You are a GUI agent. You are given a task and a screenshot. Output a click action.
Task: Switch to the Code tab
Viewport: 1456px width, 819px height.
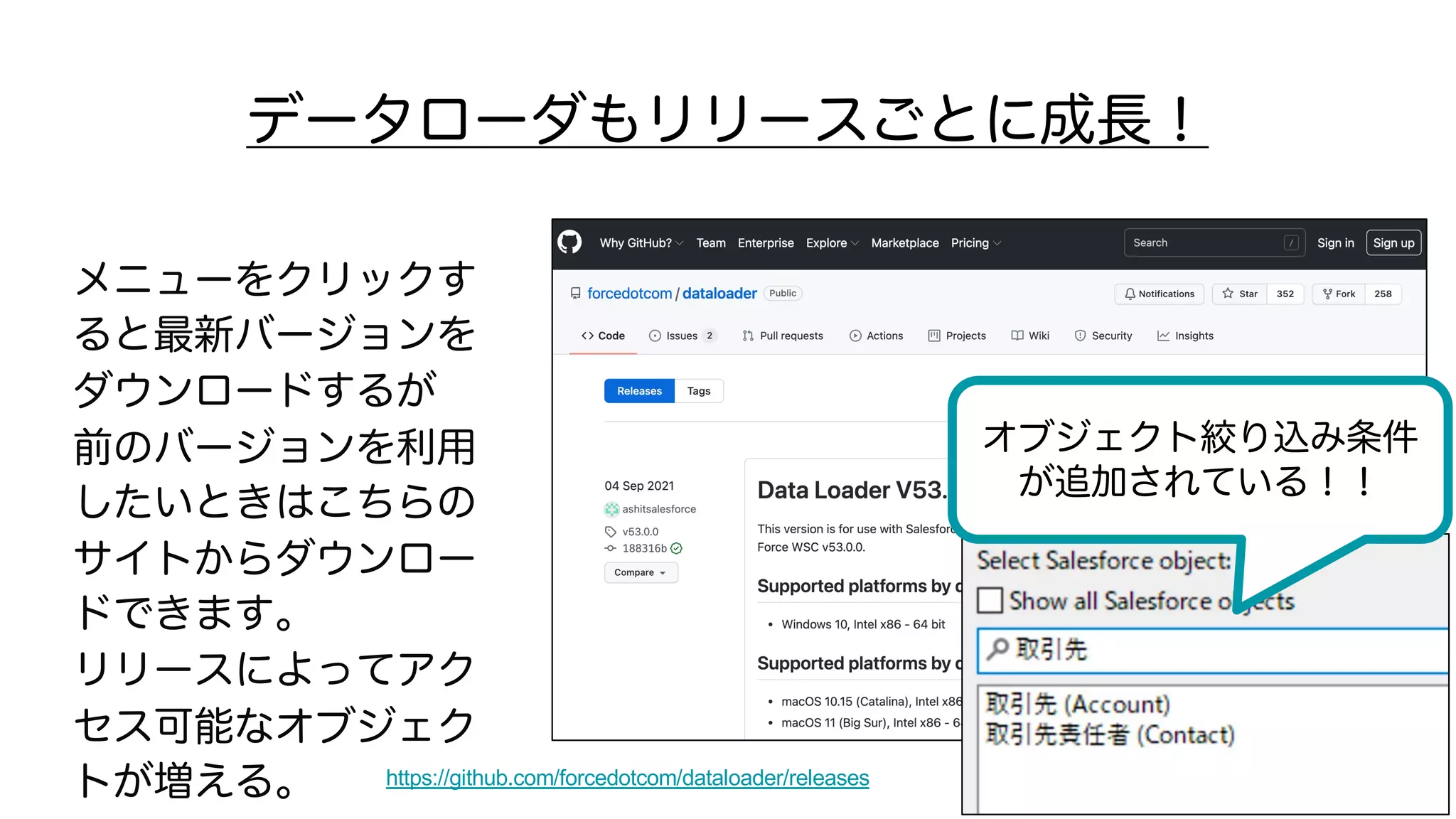tap(603, 336)
